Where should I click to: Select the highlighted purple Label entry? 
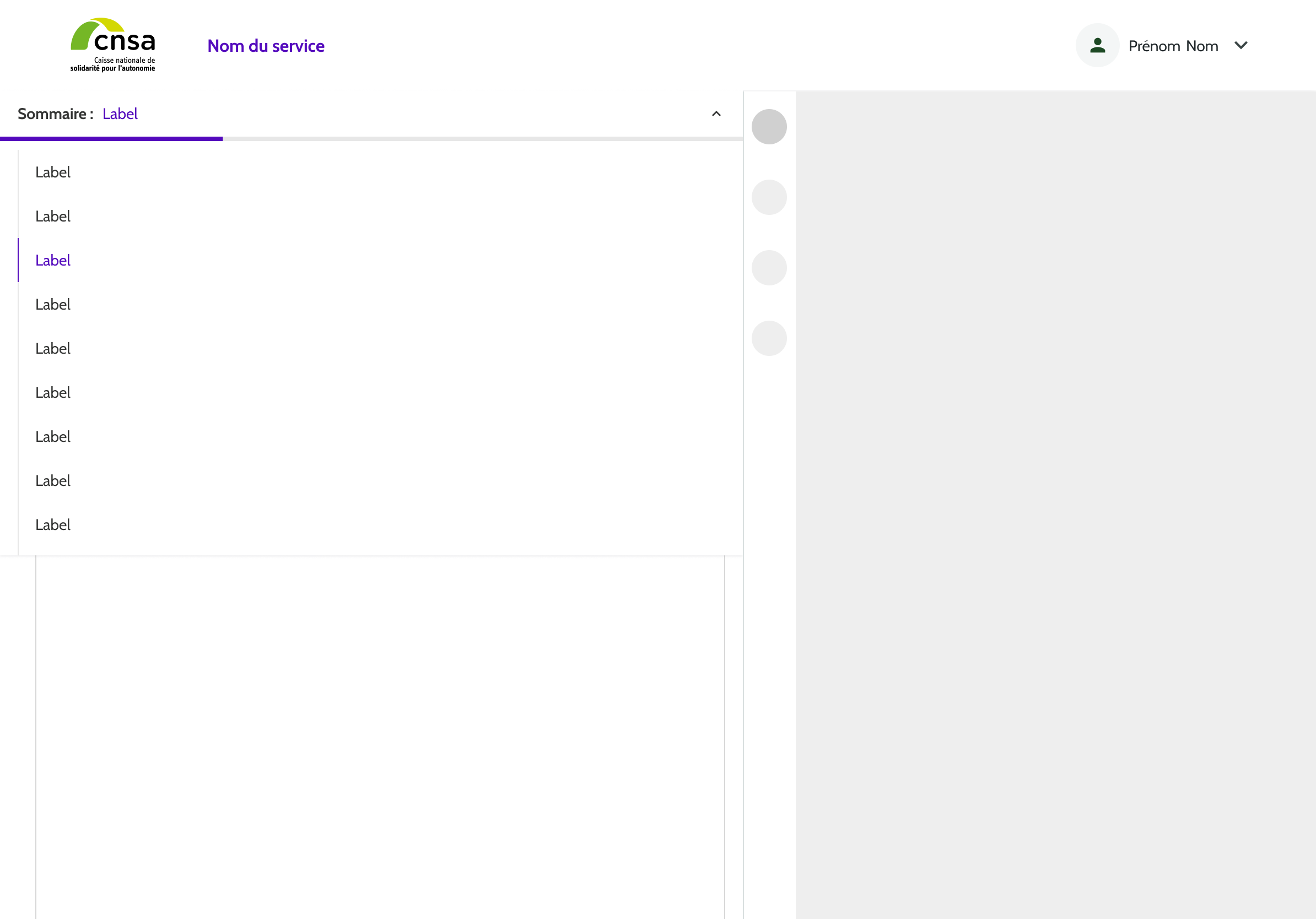tap(53, 261)
